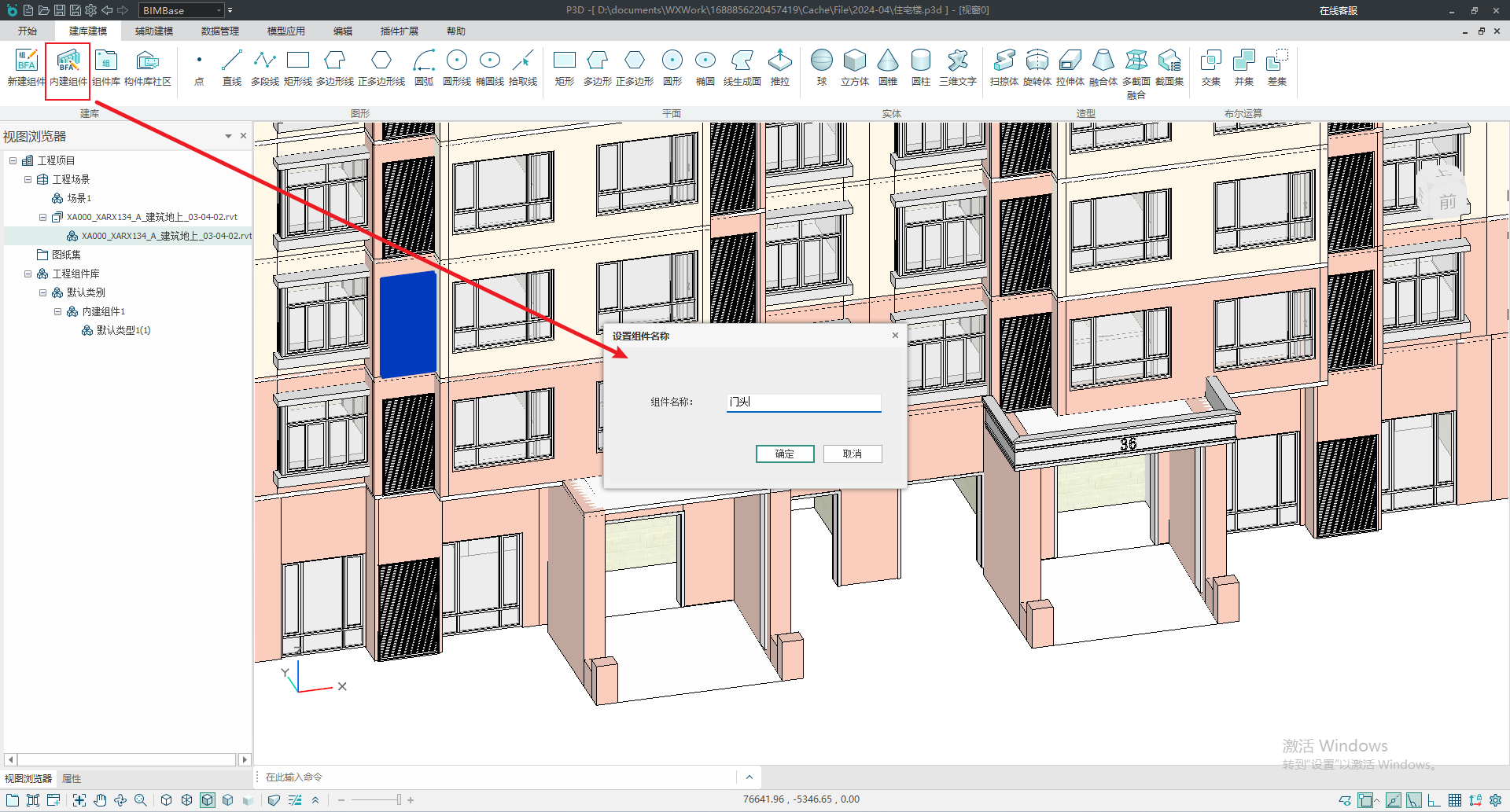Image resolution: width=1510 pixels, height=812 pixels.
Task: Click 取消 in the name dialog
Action: [852, 454]
